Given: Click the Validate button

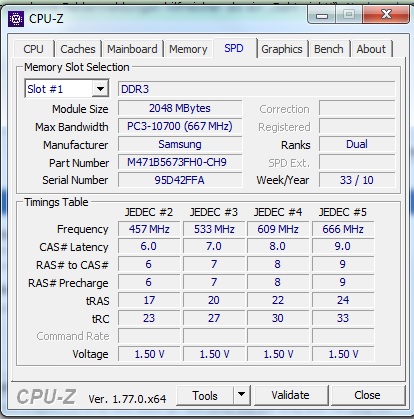Looking at the screenshot, I should tap(290, 395).
